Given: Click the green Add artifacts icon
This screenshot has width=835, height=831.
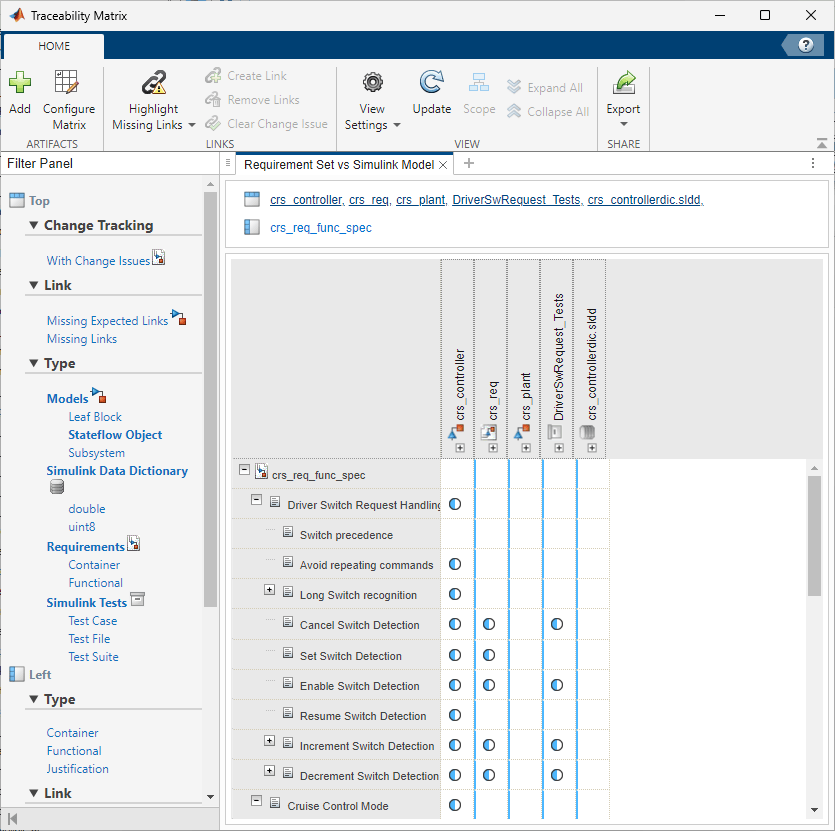Looking at the screenshot, I should click(20, 83).
